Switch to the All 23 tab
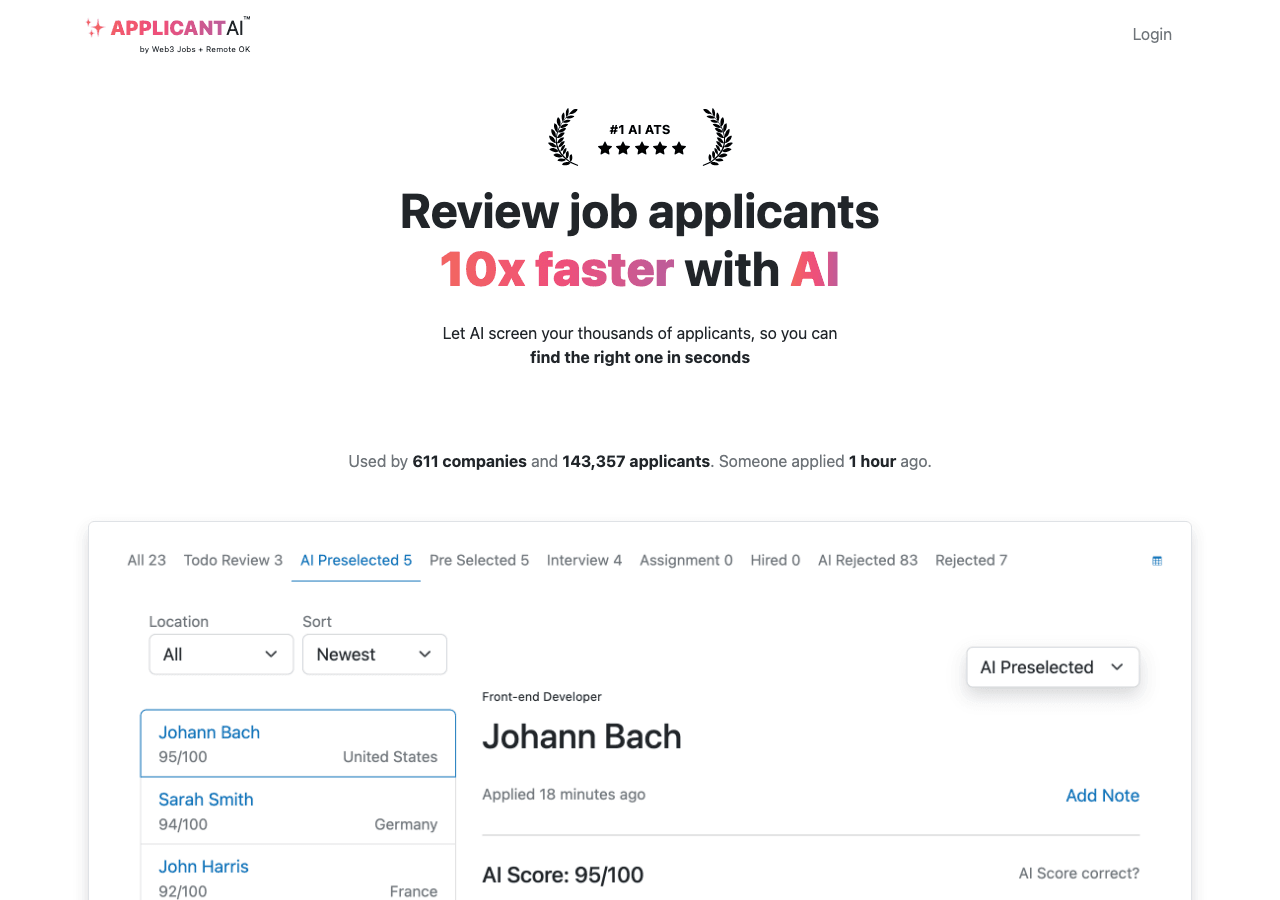The image size is (1280, 900). 147,560
